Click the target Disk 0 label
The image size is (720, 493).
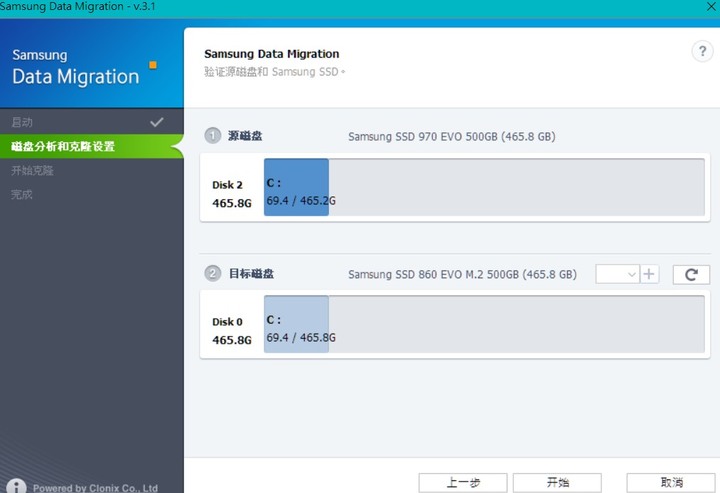pos(227,322)
